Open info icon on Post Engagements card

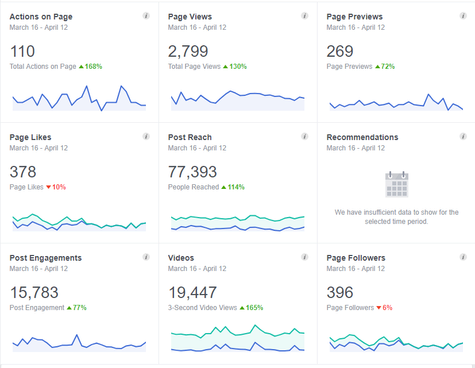pos(146,257)
